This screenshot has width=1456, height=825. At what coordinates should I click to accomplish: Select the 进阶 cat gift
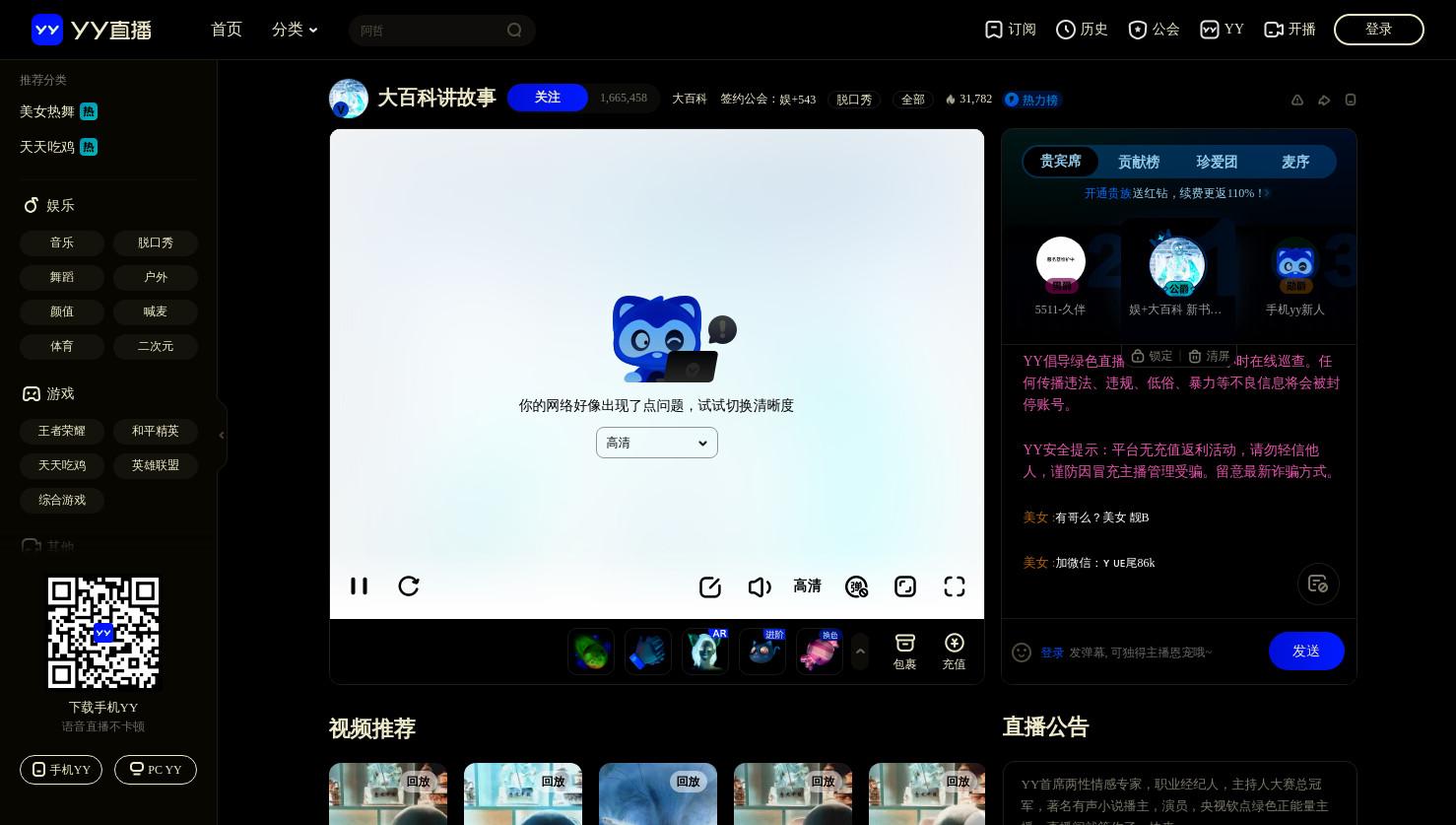pyautogui.click(x=762, y=652)
